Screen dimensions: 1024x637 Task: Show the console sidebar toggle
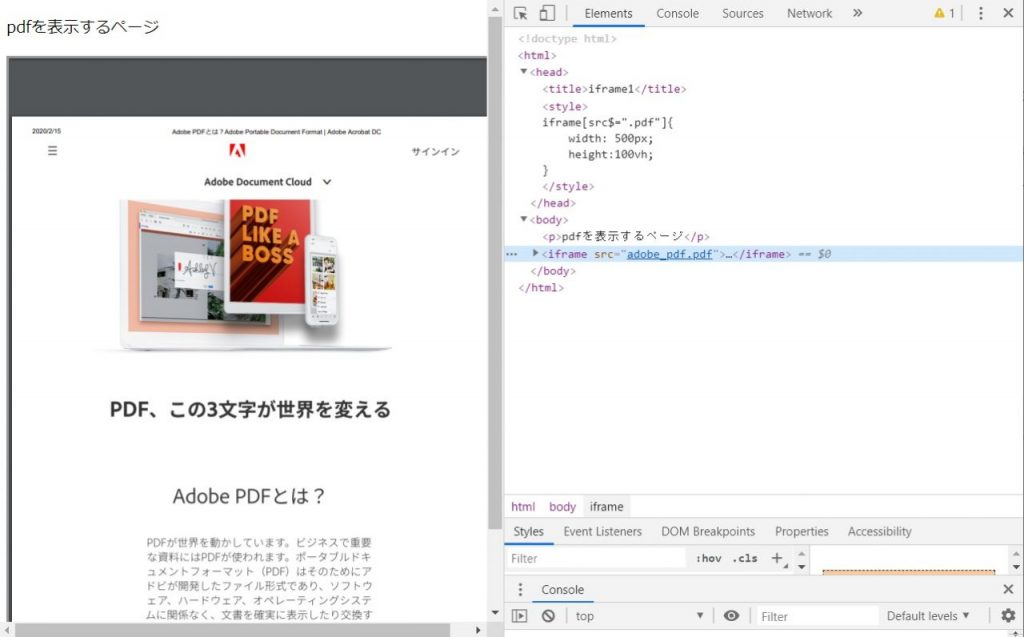click(x=519, y=616)
